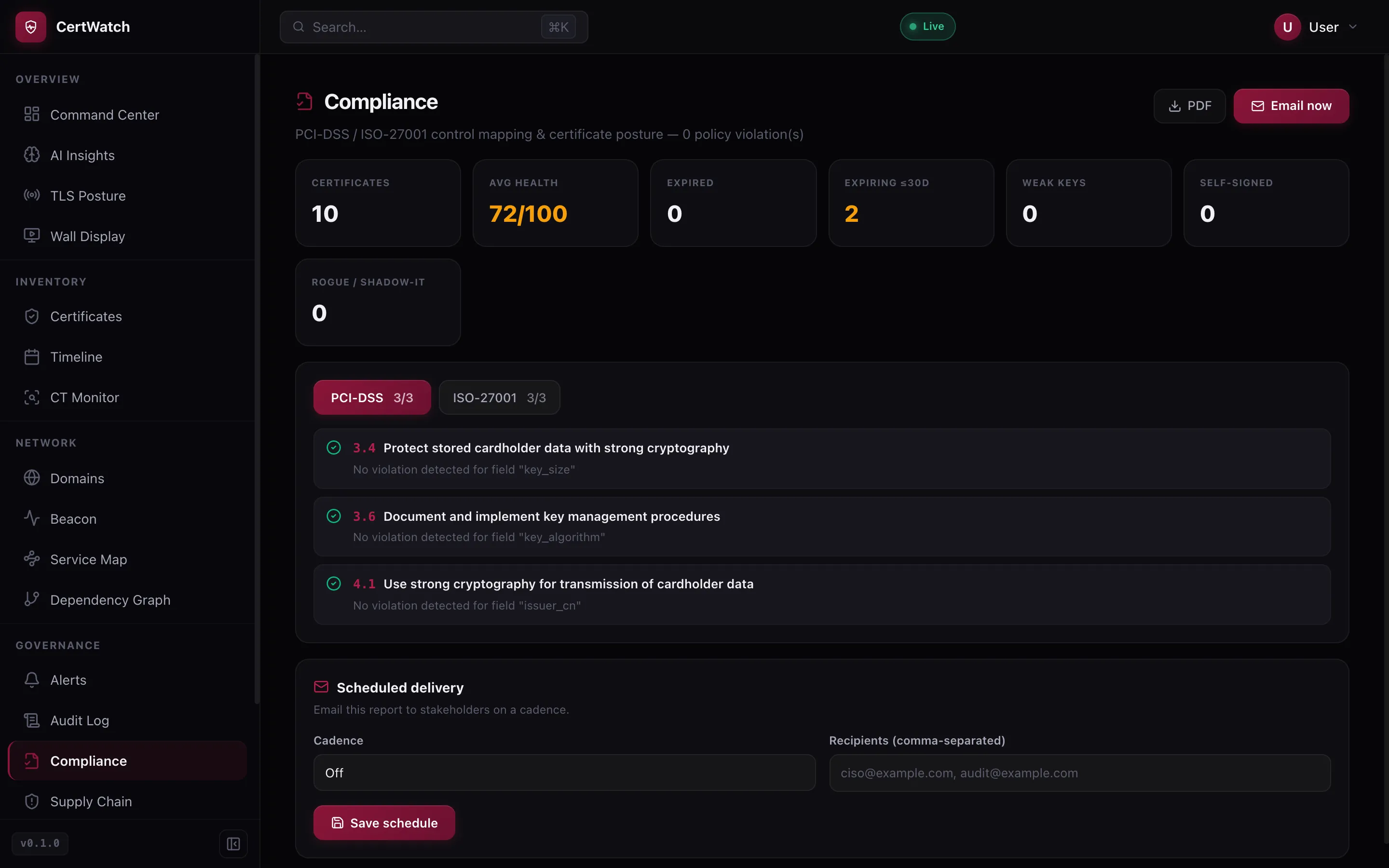
Task: Click the Self-Signed stat card
Action: (1266, 203)
